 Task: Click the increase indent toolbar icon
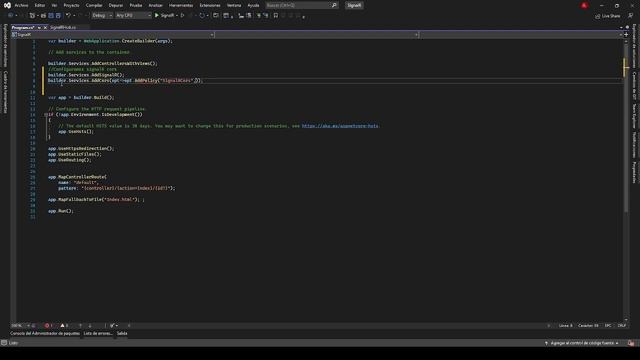pyautogui.click(x=249, y=16)
